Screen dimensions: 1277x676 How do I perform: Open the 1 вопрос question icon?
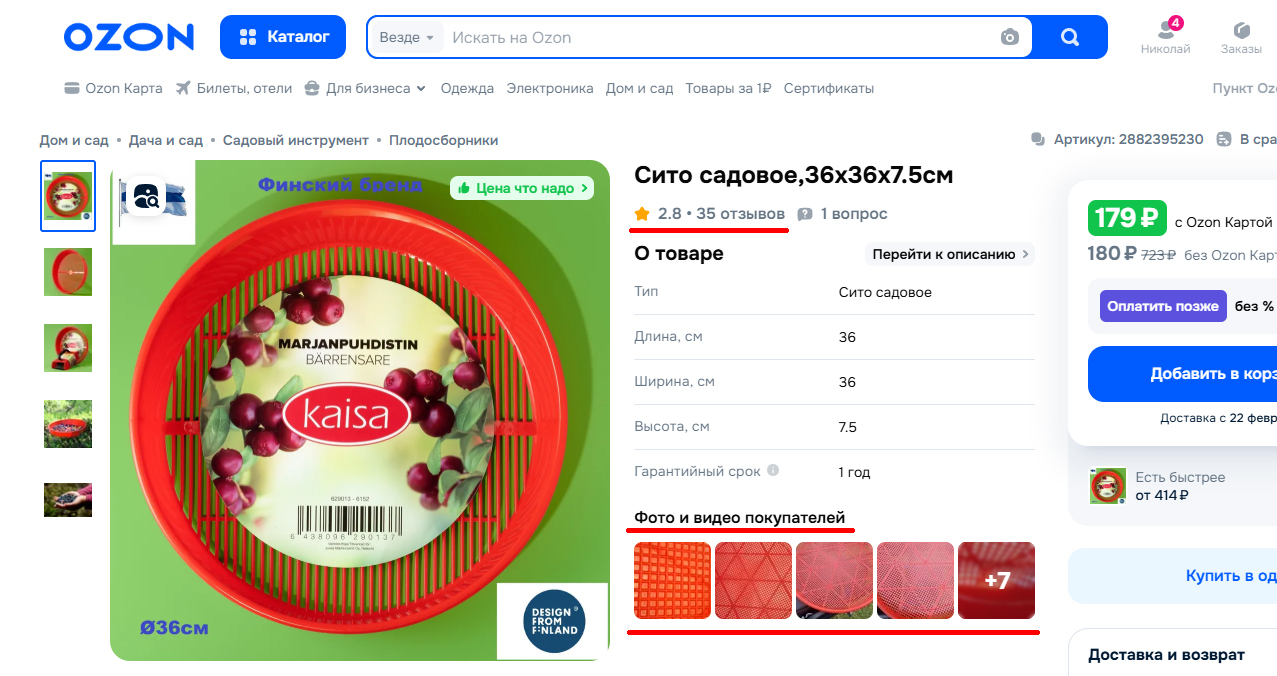point(805,214)
